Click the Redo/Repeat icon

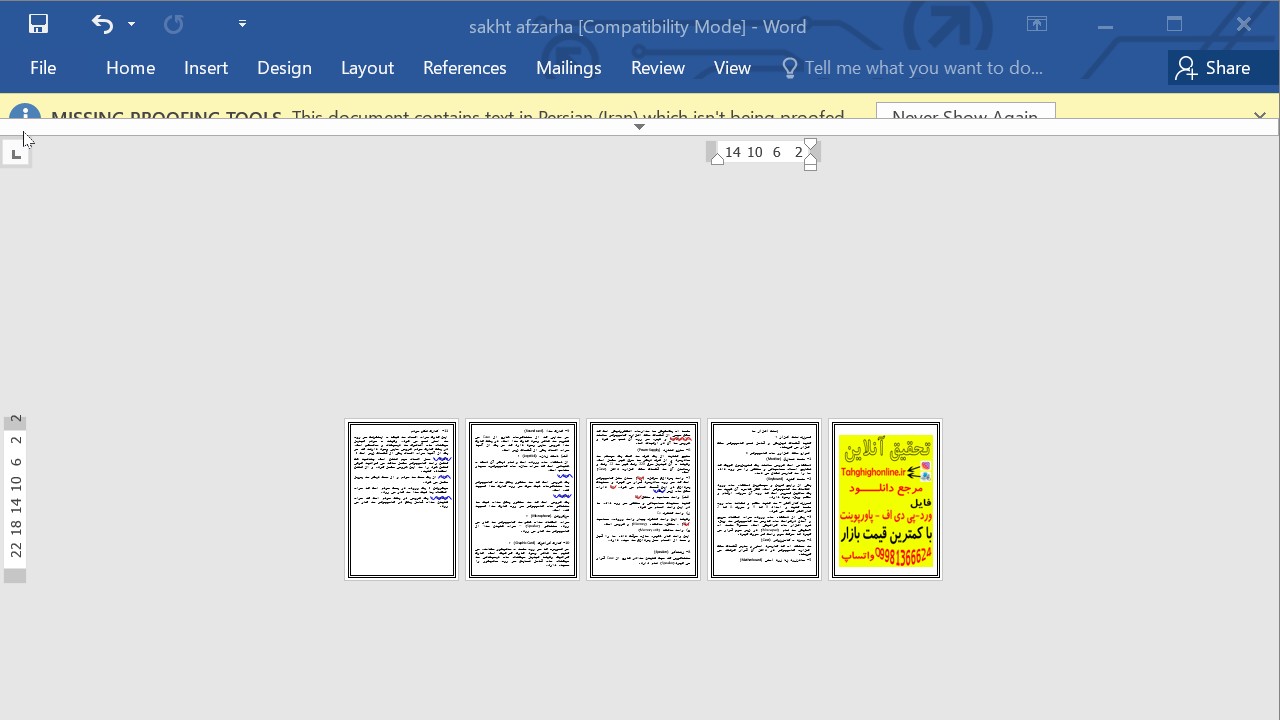click(173, 24)
